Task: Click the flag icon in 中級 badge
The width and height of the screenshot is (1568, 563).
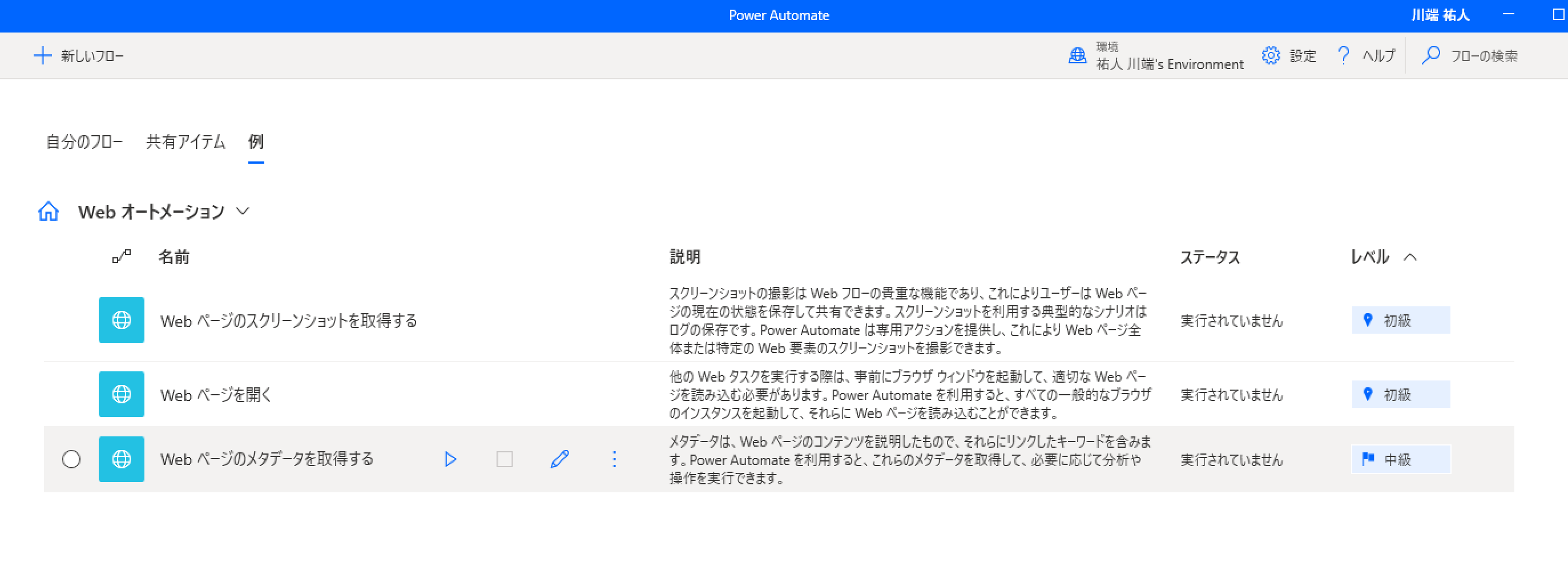Action: tap(1368, 459)
